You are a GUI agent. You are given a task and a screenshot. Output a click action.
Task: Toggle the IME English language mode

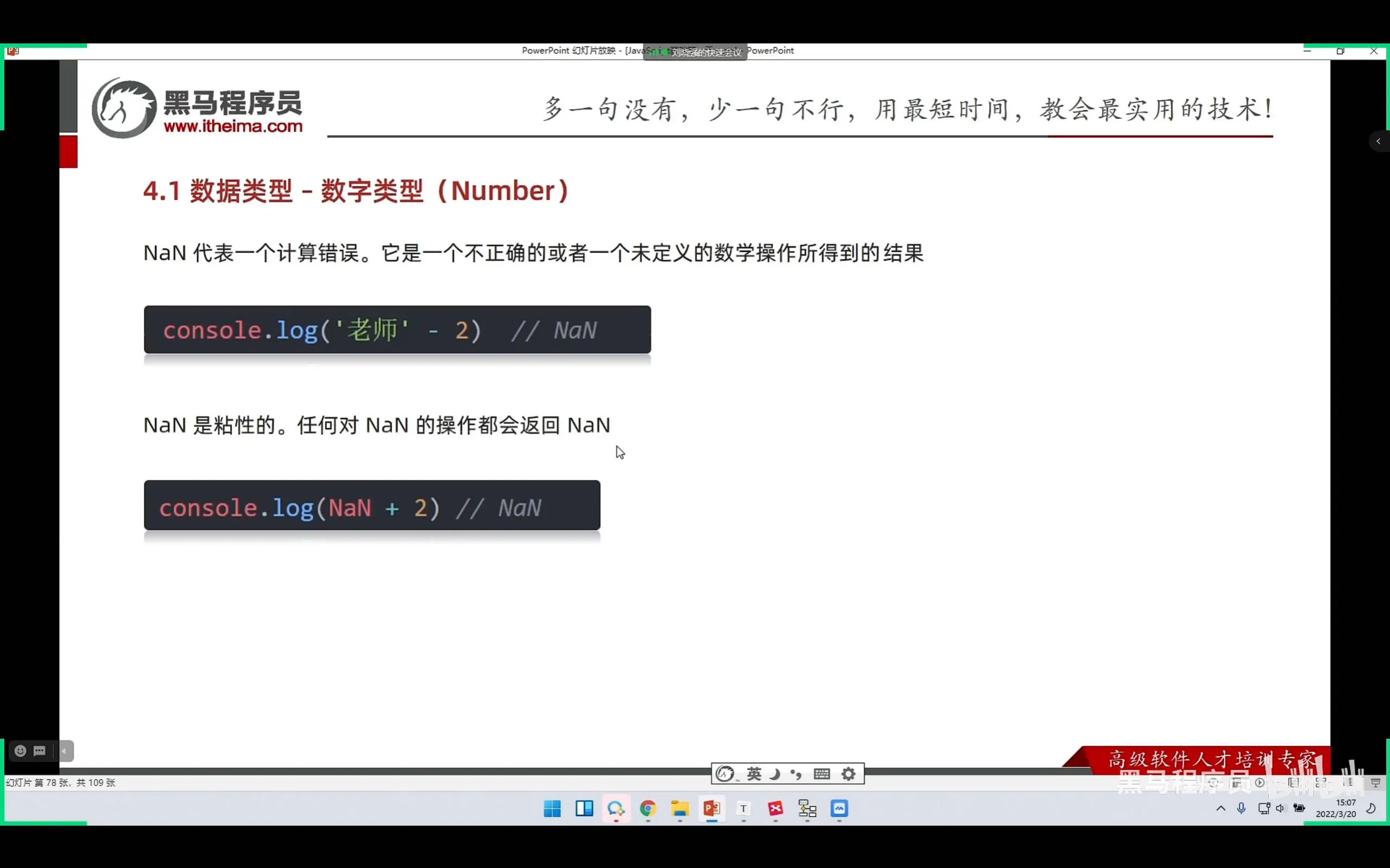(x=754, y=774)
